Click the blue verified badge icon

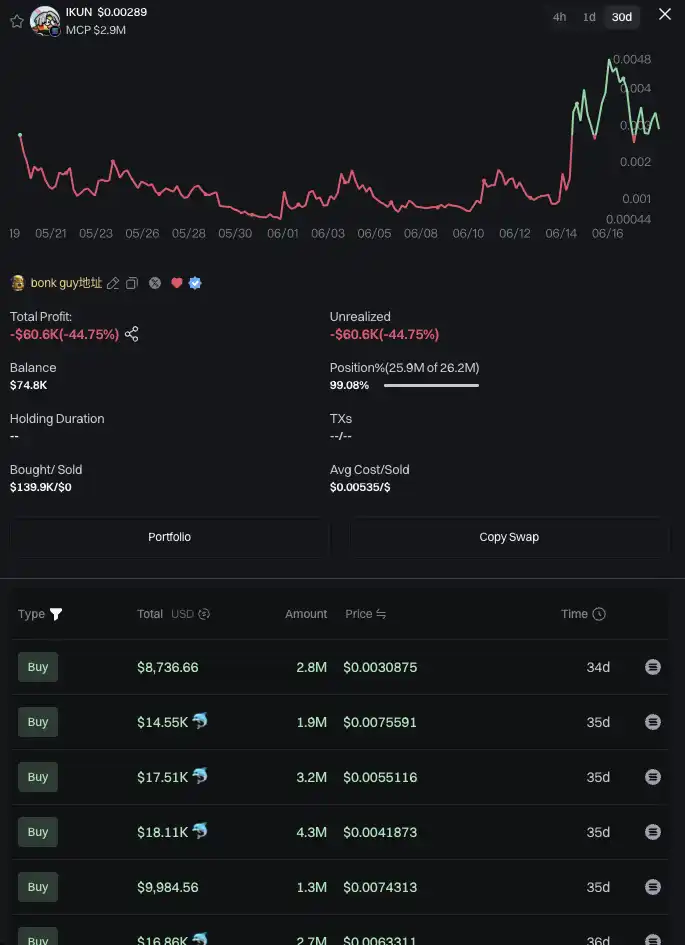tap(195, 283)
